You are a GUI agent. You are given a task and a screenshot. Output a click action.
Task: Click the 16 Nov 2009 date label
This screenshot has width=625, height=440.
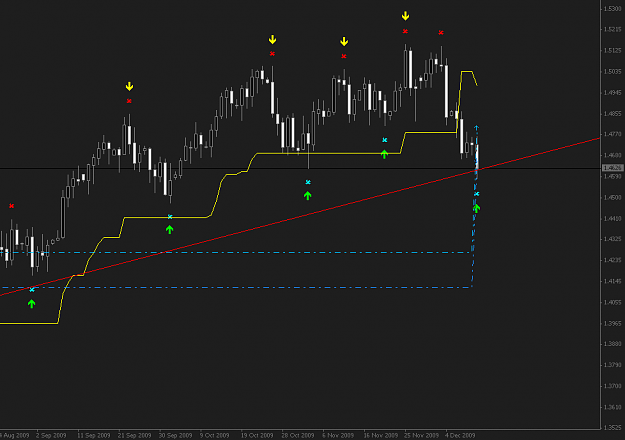coord(381,435)
